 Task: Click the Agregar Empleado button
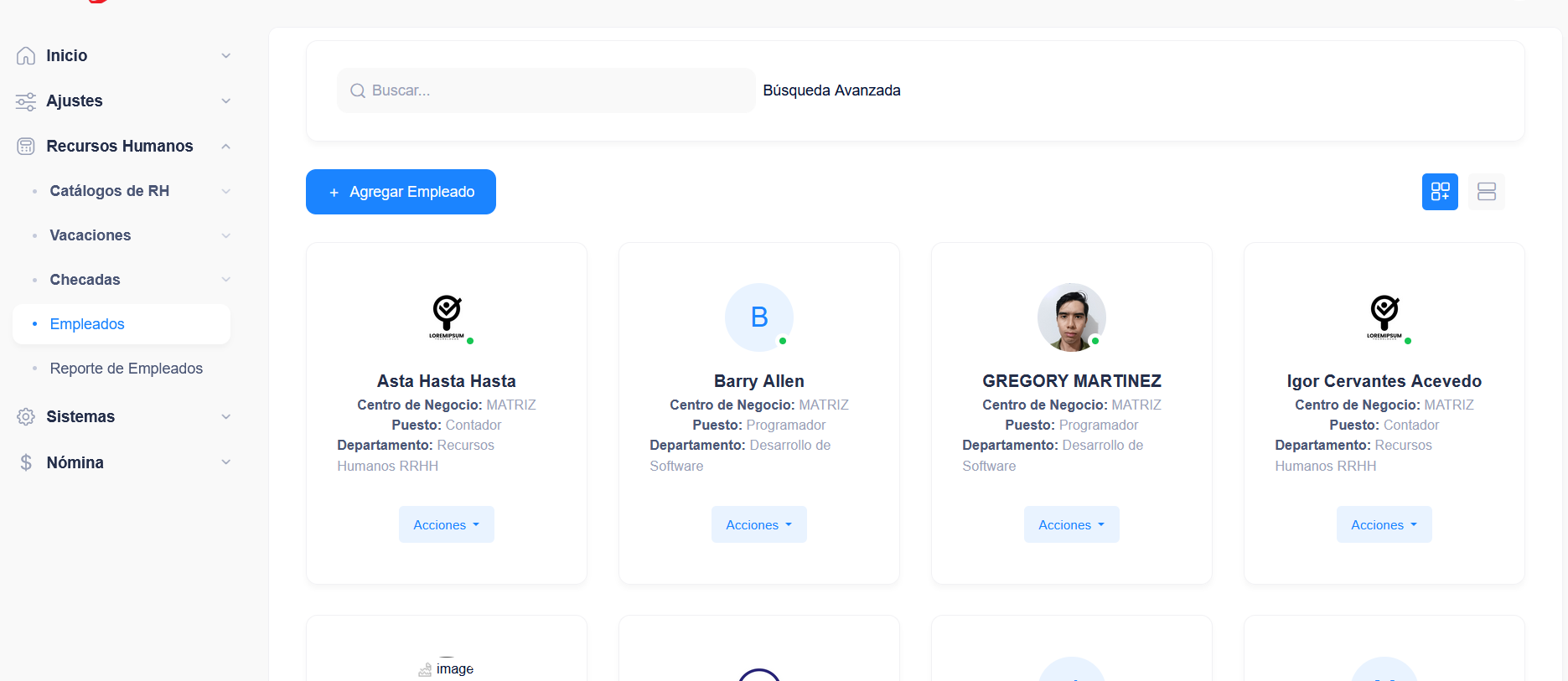(401, 192)
